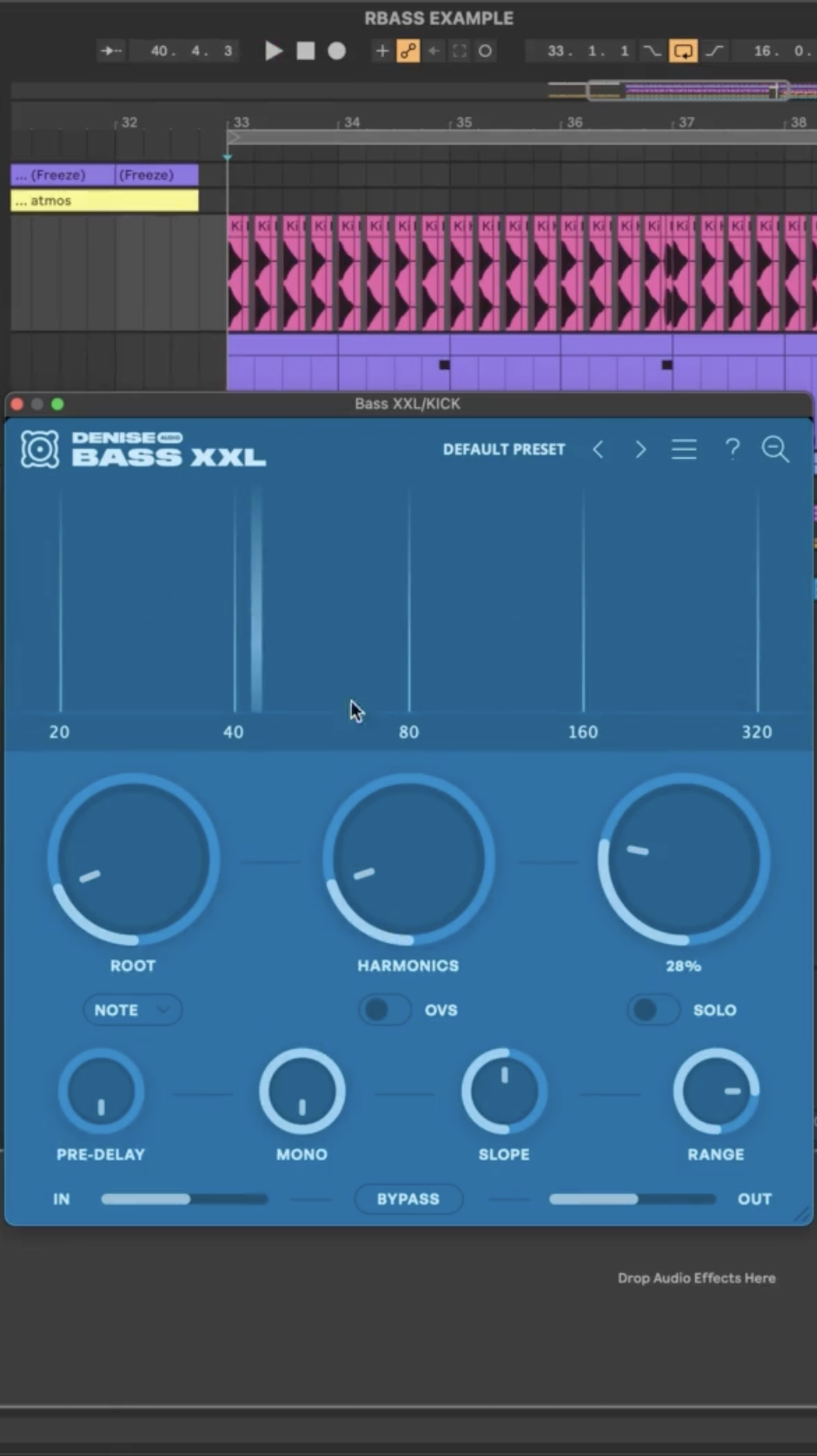
Task: Click the 'Drop Audio Effects Here' area
Action: click(x=696, y=1278)
